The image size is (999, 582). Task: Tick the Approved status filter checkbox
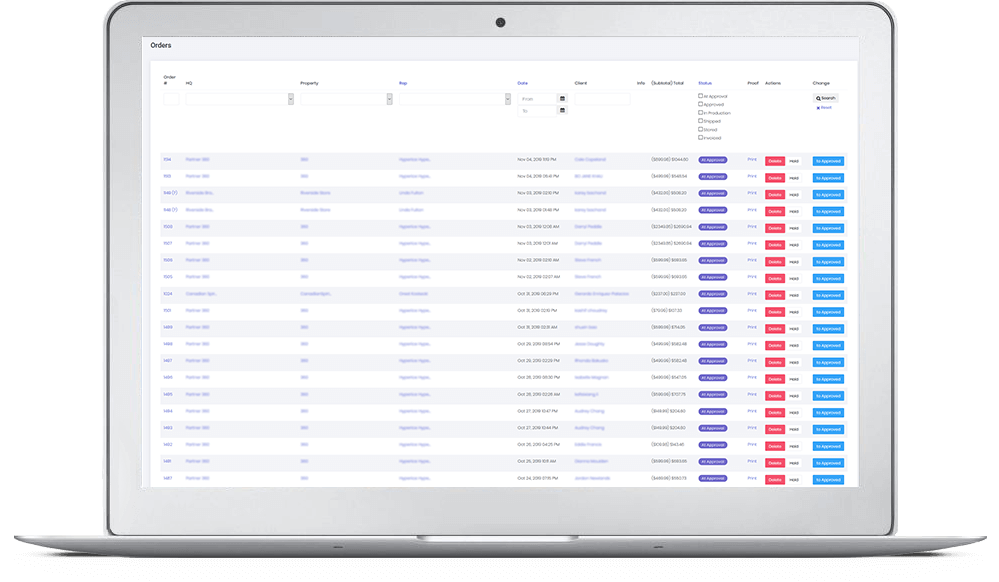(700, 105)
